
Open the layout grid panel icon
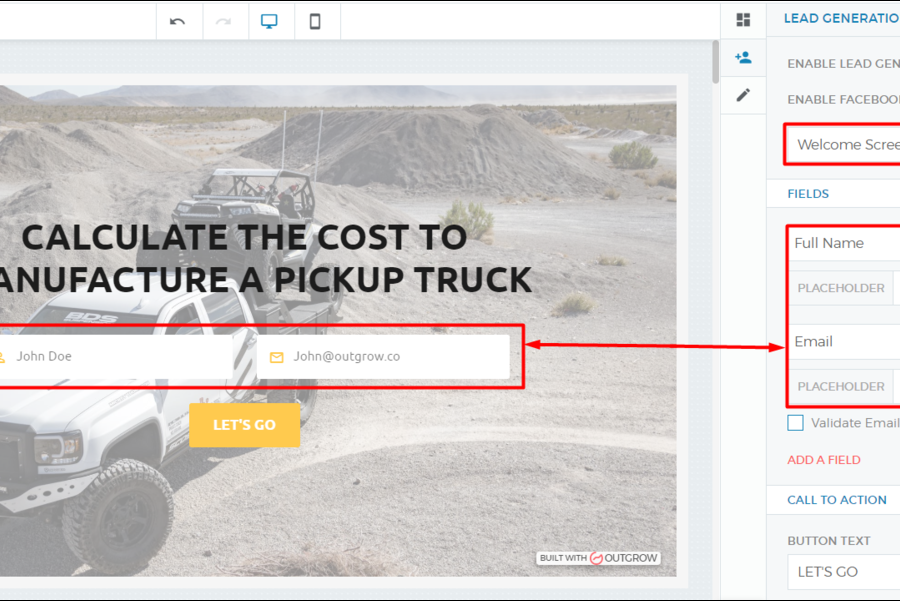click(x=743, y=20)
